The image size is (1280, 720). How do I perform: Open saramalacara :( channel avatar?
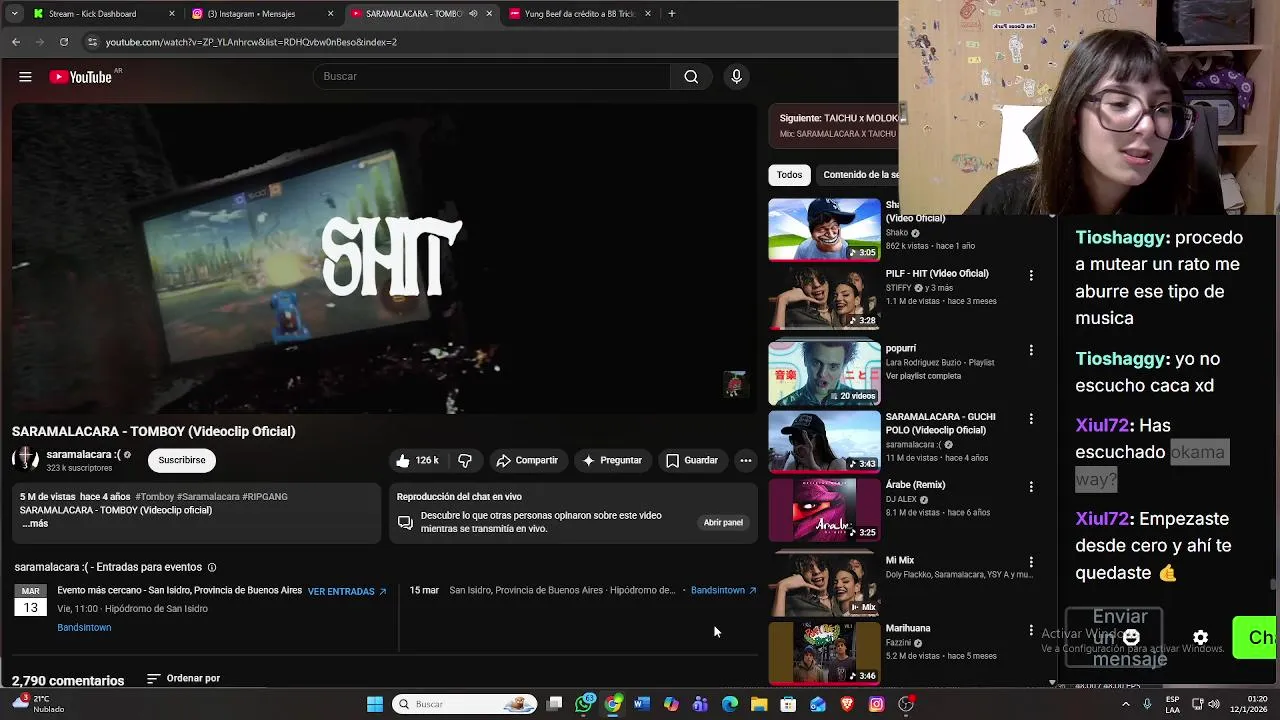25,460
